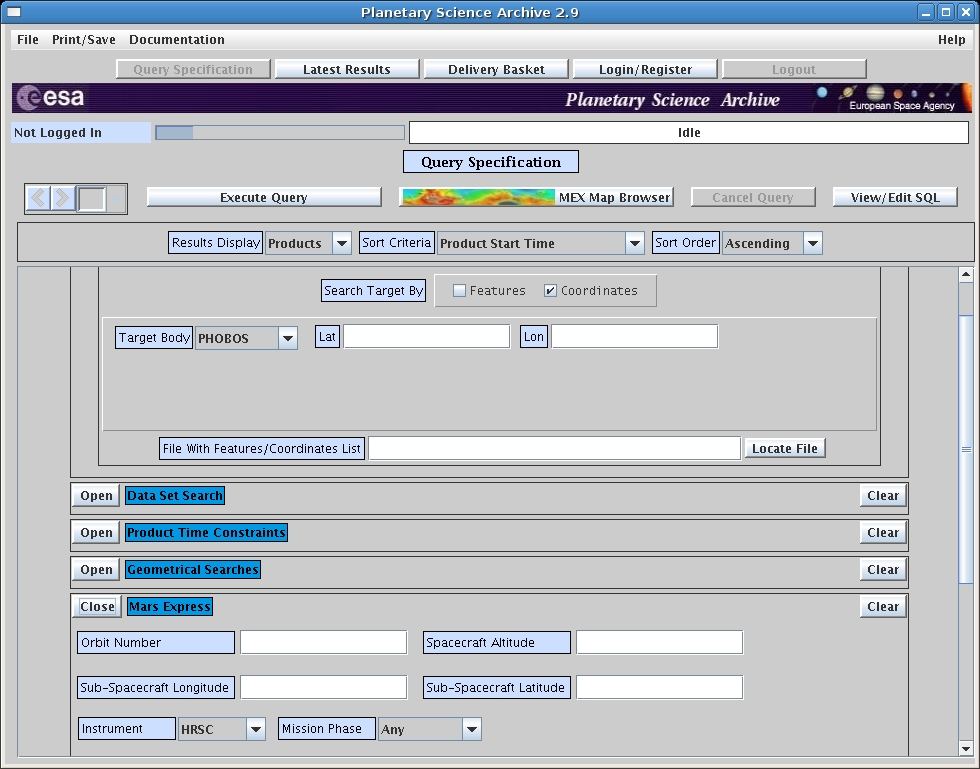Switch to the Latest Results tab
The height and width of the screenshot is (769, 980).
pos(347,69)
